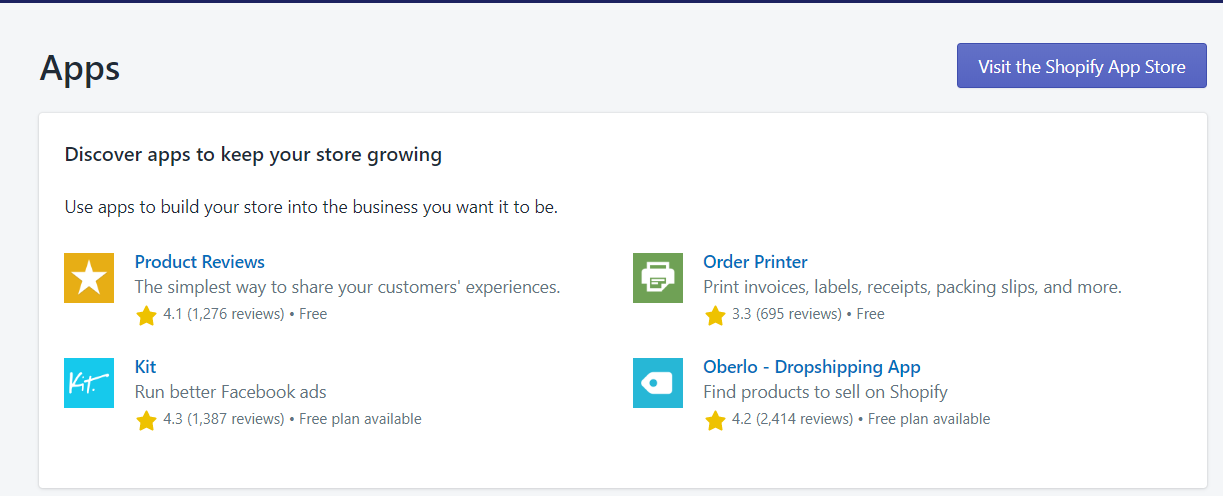Click 'Print invoices, labels, receipts' description
Screen dimensions: 1223x496
point(912,287)
